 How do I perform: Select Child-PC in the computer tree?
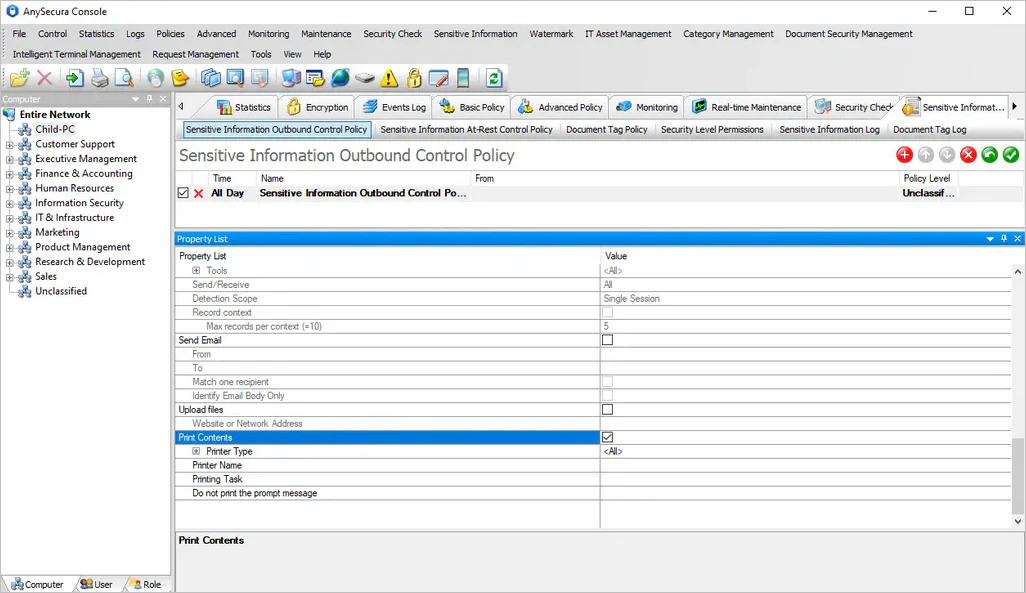coord(55,129)
